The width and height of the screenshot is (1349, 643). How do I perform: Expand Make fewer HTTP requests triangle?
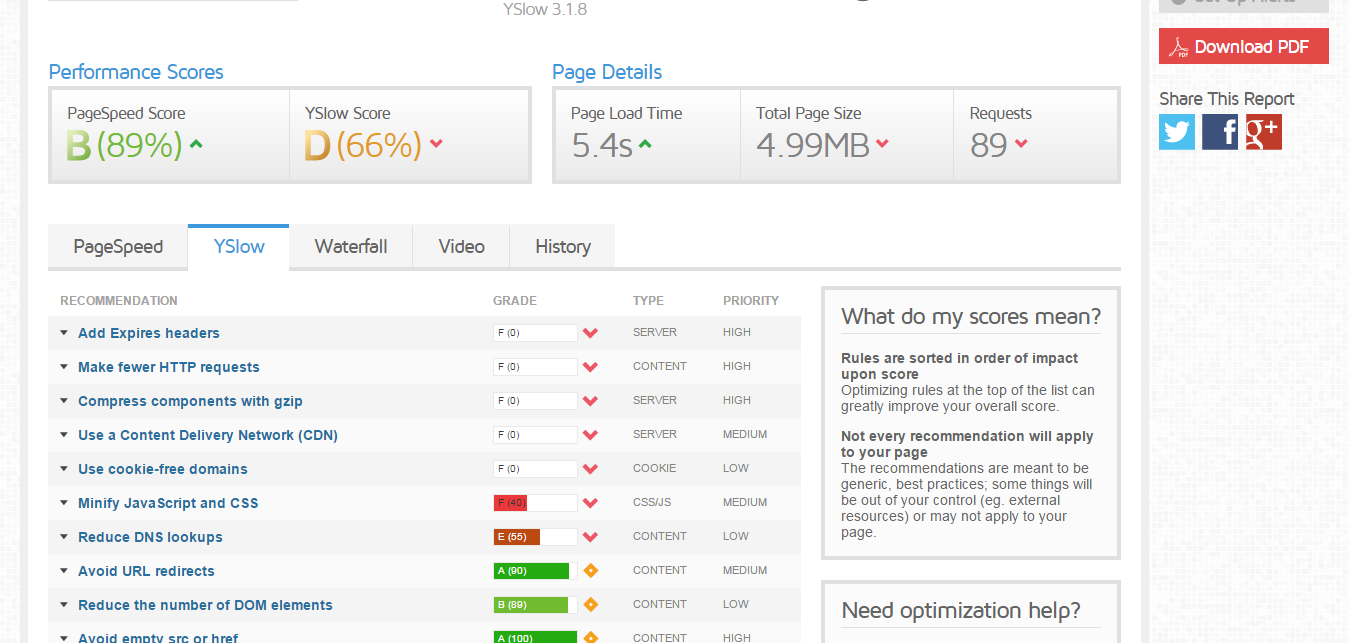(x=64, y=367)
